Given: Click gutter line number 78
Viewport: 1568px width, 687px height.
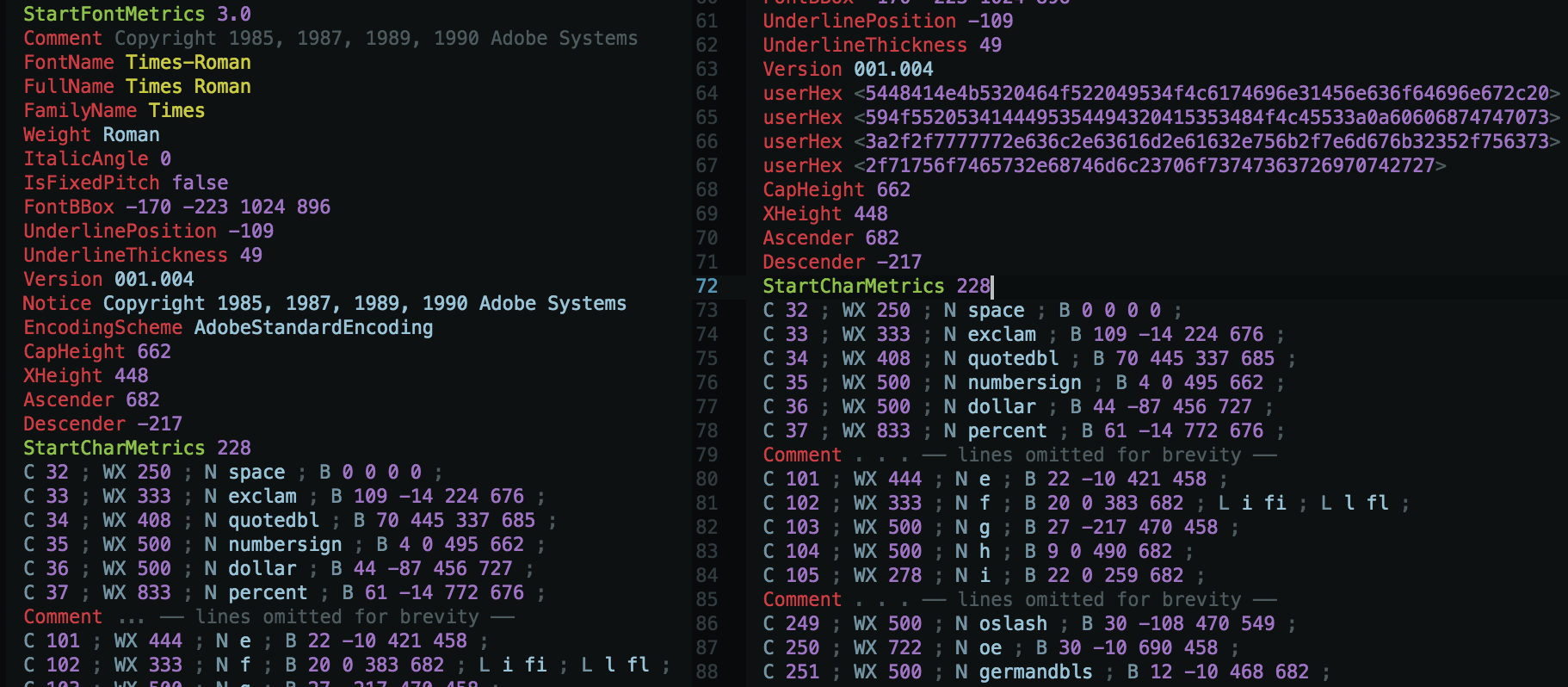Looking at the screenshot, I should tap(707, 430).
